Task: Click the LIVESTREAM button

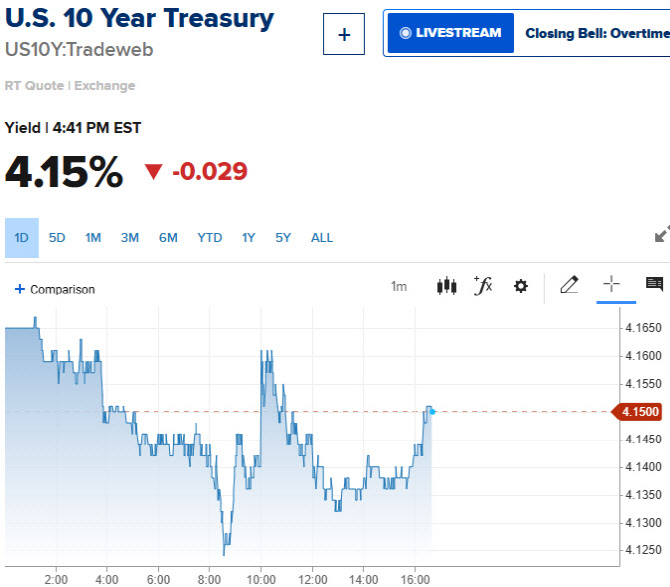Action: point(451,33)
